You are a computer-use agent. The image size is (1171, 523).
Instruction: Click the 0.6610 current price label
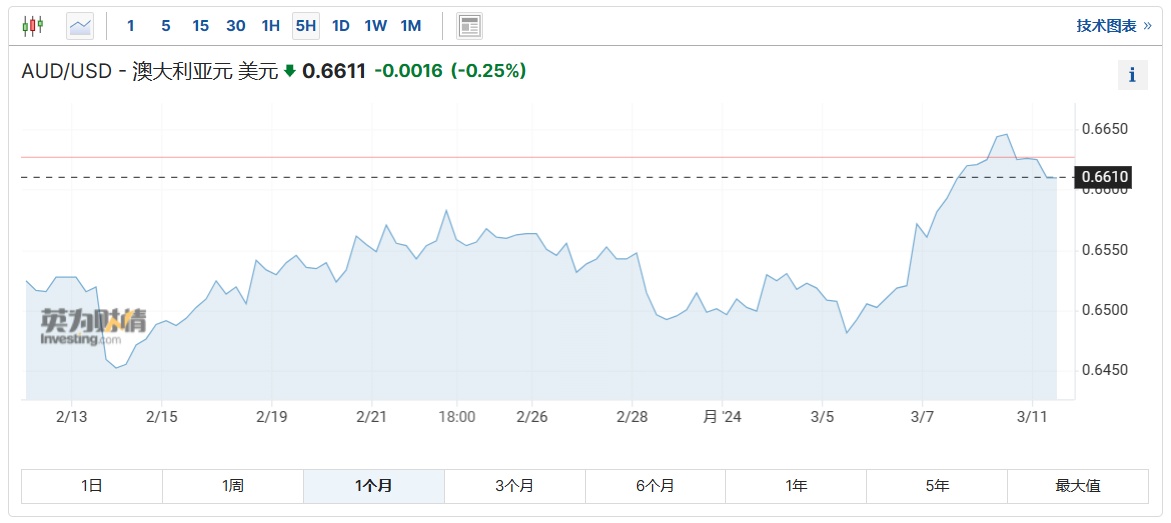click(x=1105, y=178)
